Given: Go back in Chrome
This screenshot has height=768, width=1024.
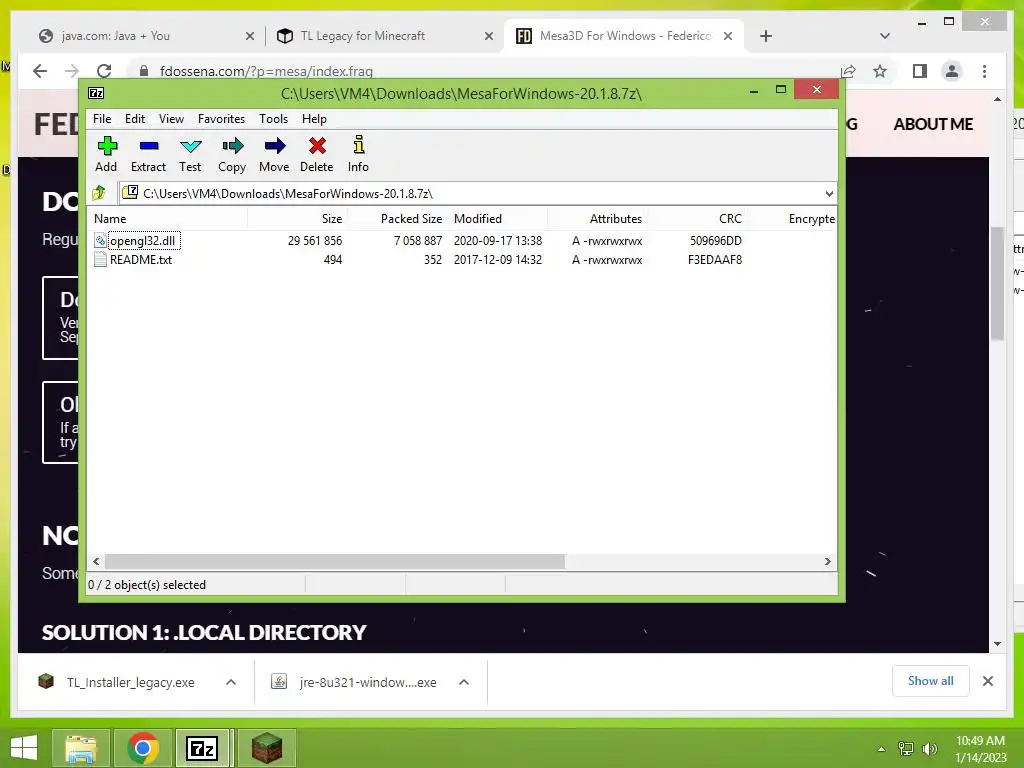Looking at the screenshot, I should point(40,71).
